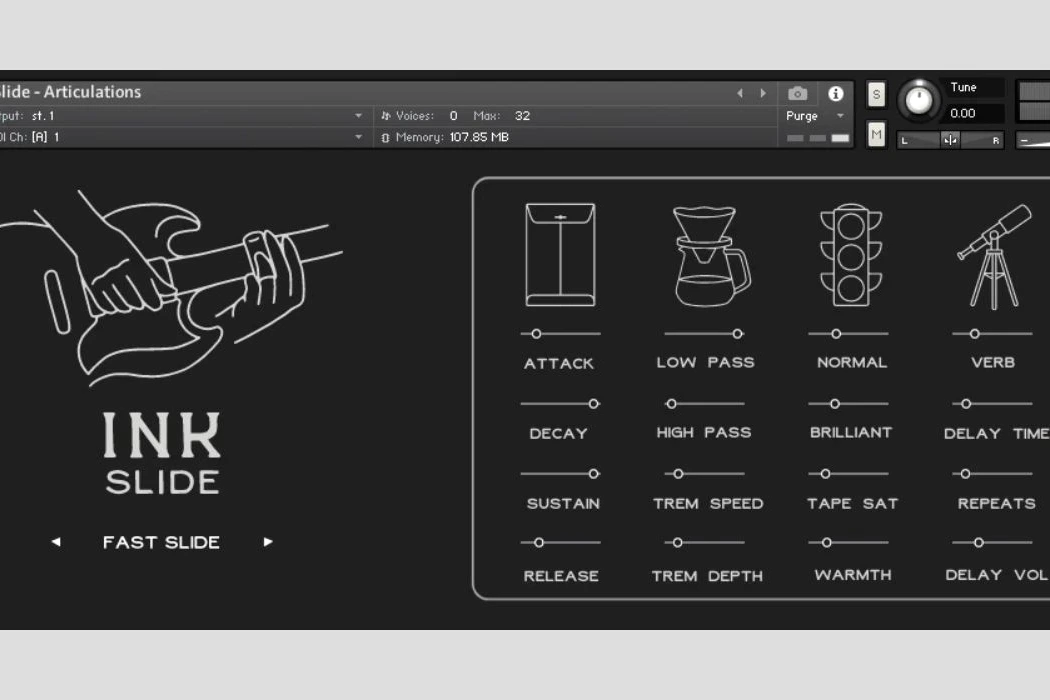
Task: Go to next instrument with header arrow
Action: pyautogui.click(x=763, y=93)
